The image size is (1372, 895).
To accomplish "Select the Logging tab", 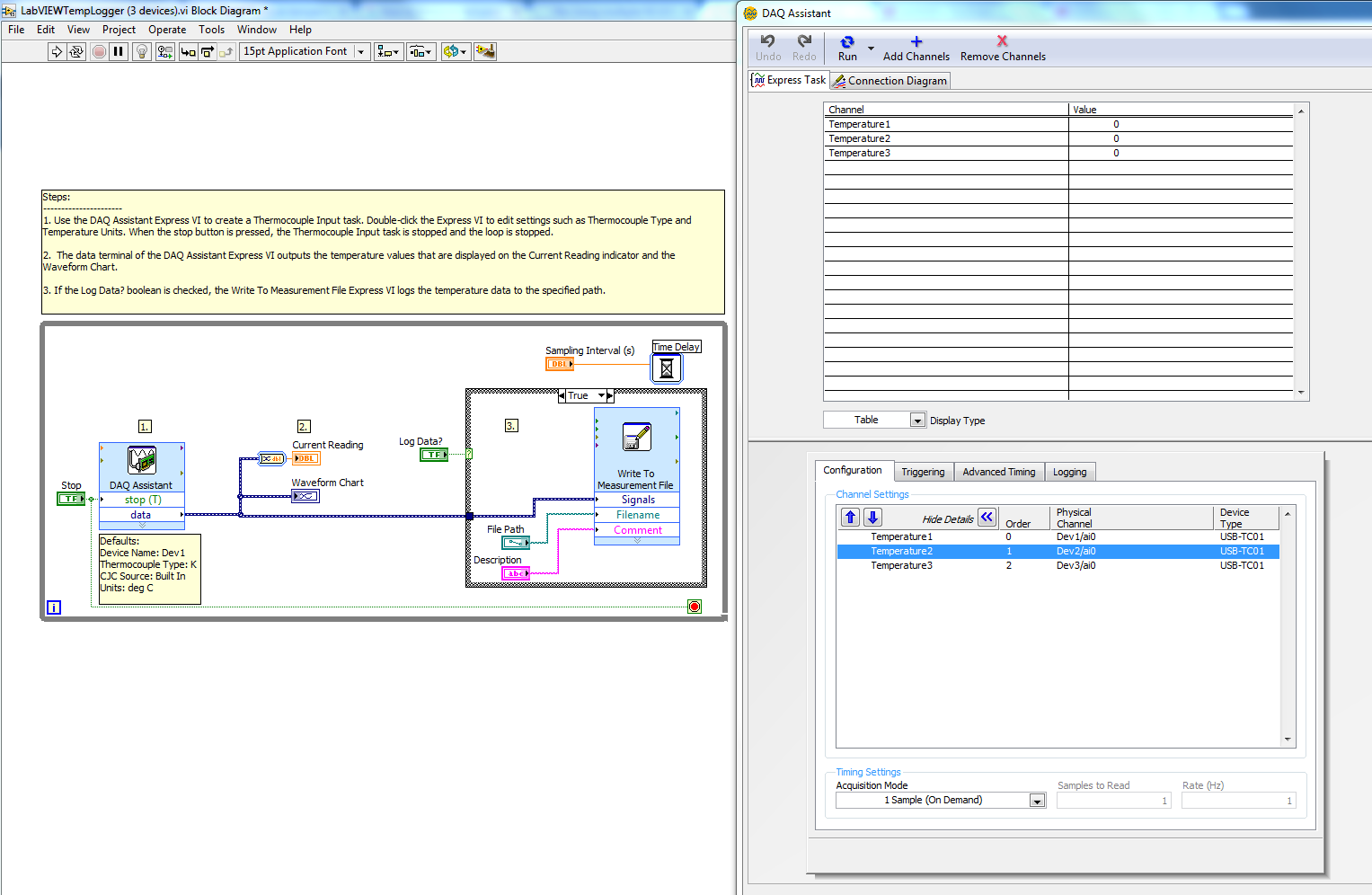I will [1069, 472].
